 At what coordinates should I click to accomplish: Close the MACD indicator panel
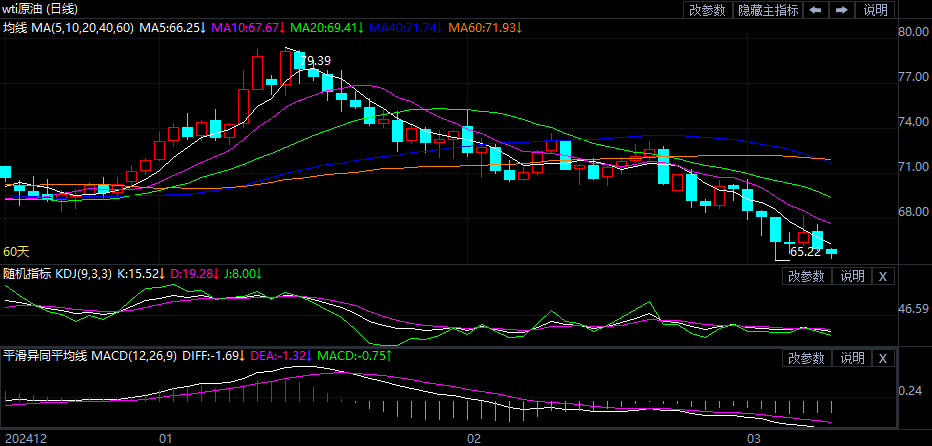point(883,358)
